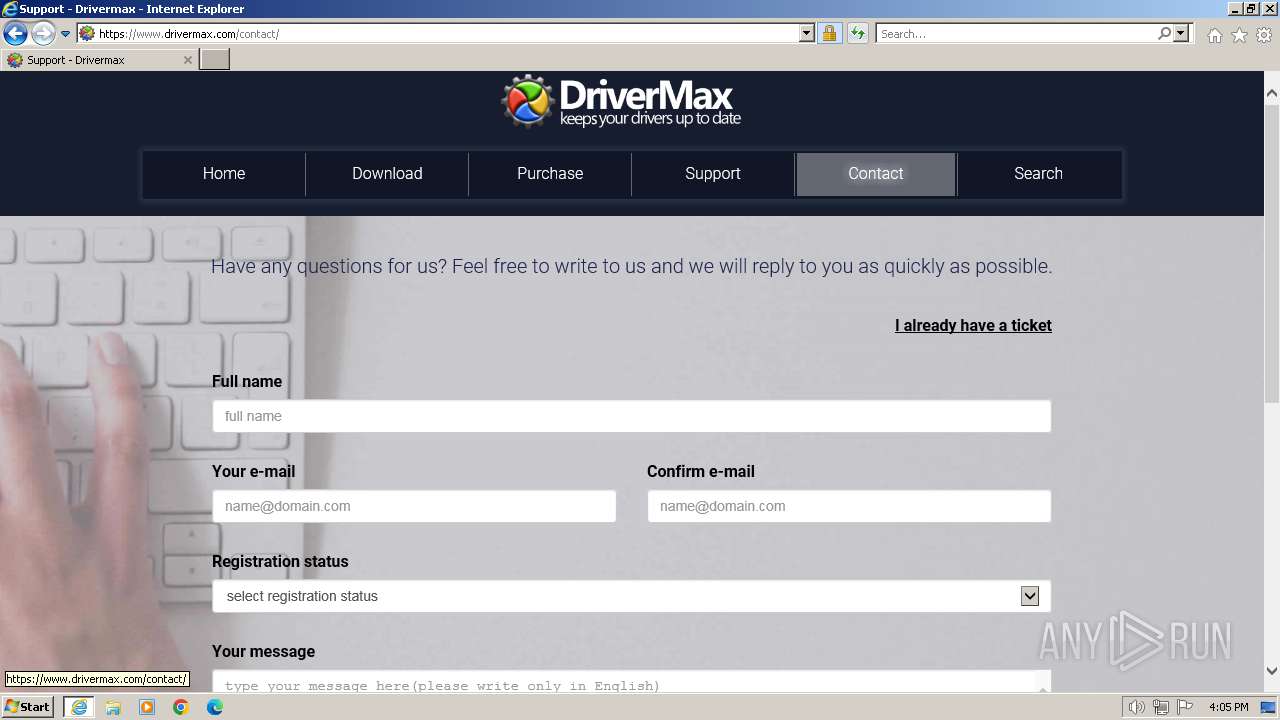Click the 'Your message' label
Viewport: 1280px width, 720px height.
[263, 652]
